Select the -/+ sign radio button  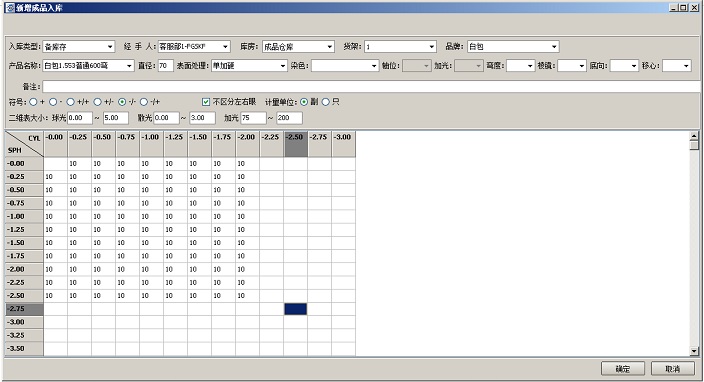coord(144,102)
